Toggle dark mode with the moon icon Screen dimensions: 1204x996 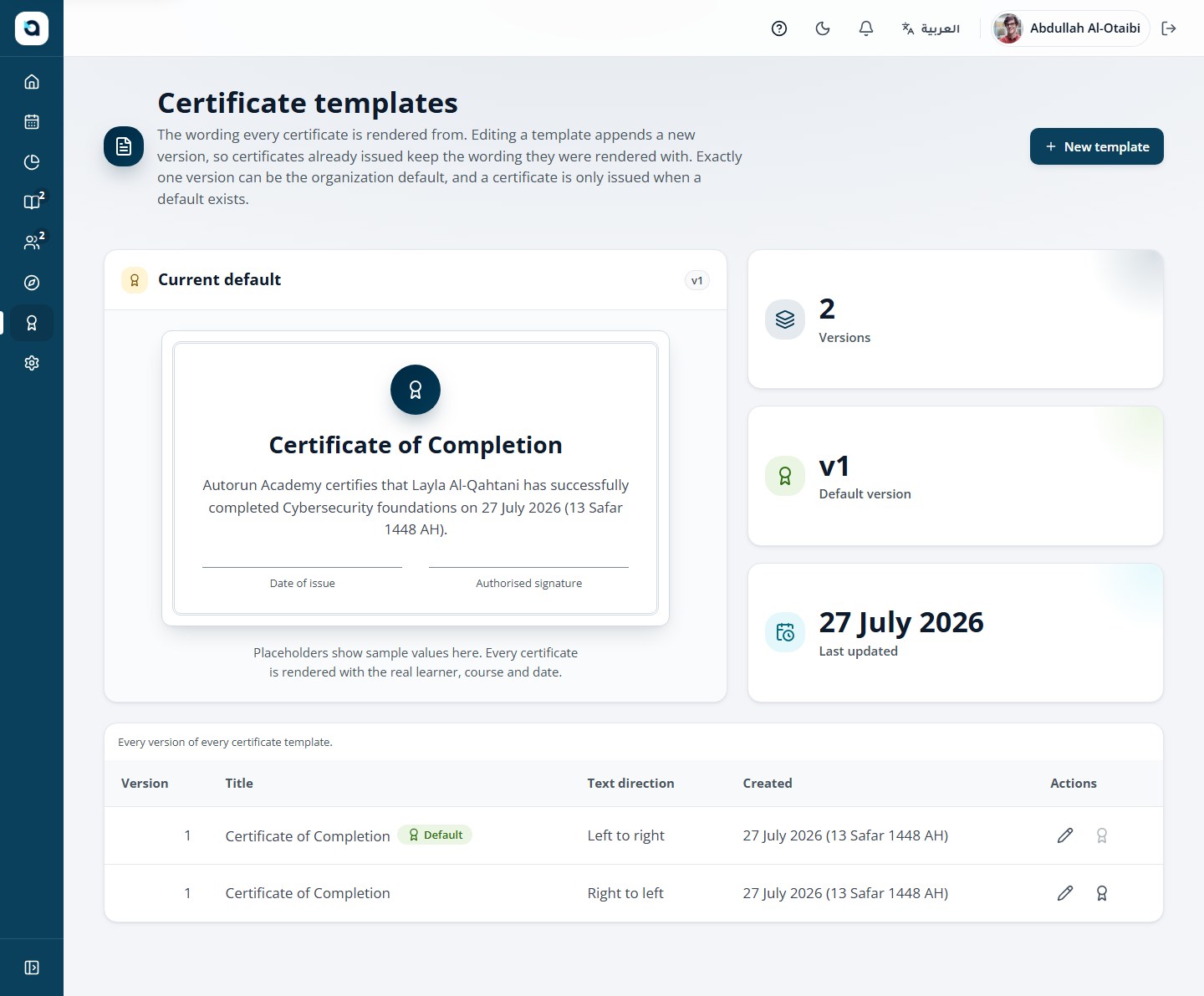click(823, 28)
